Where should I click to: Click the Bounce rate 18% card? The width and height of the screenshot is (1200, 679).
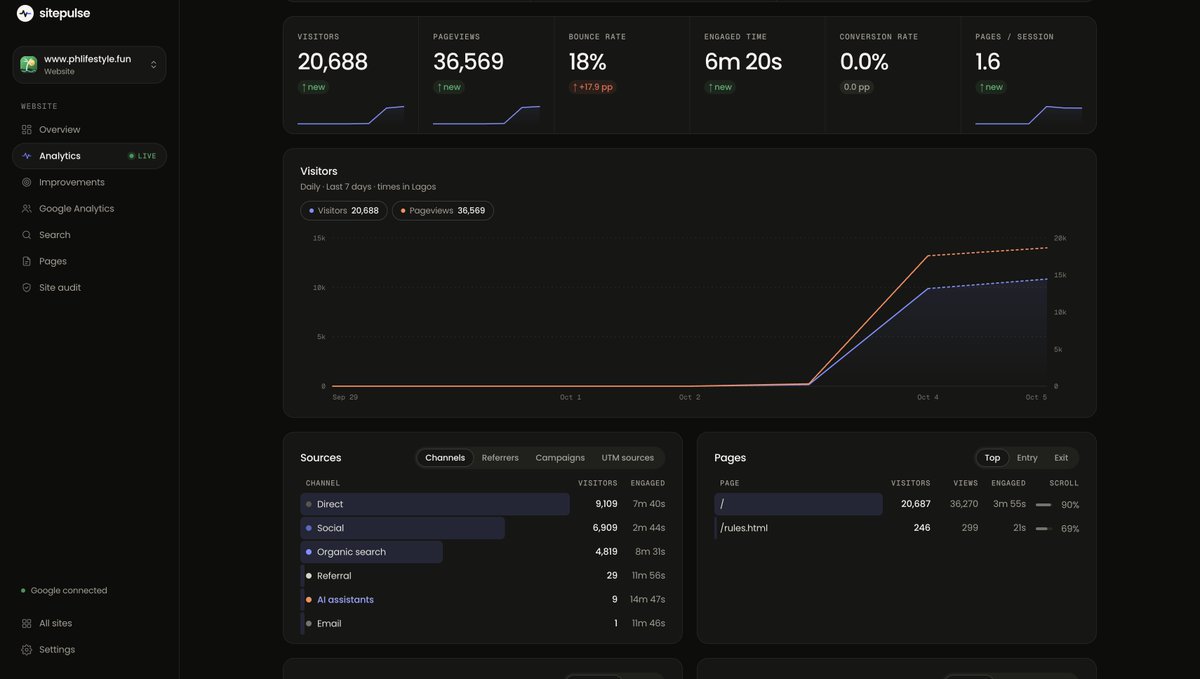tap(622, 75)
